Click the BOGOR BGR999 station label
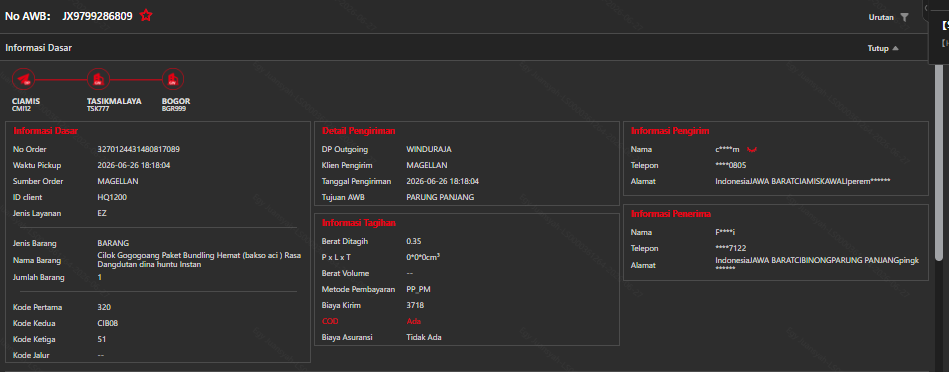Image resolution: width=949 pixels, height=372 pixels. (176, 105)
